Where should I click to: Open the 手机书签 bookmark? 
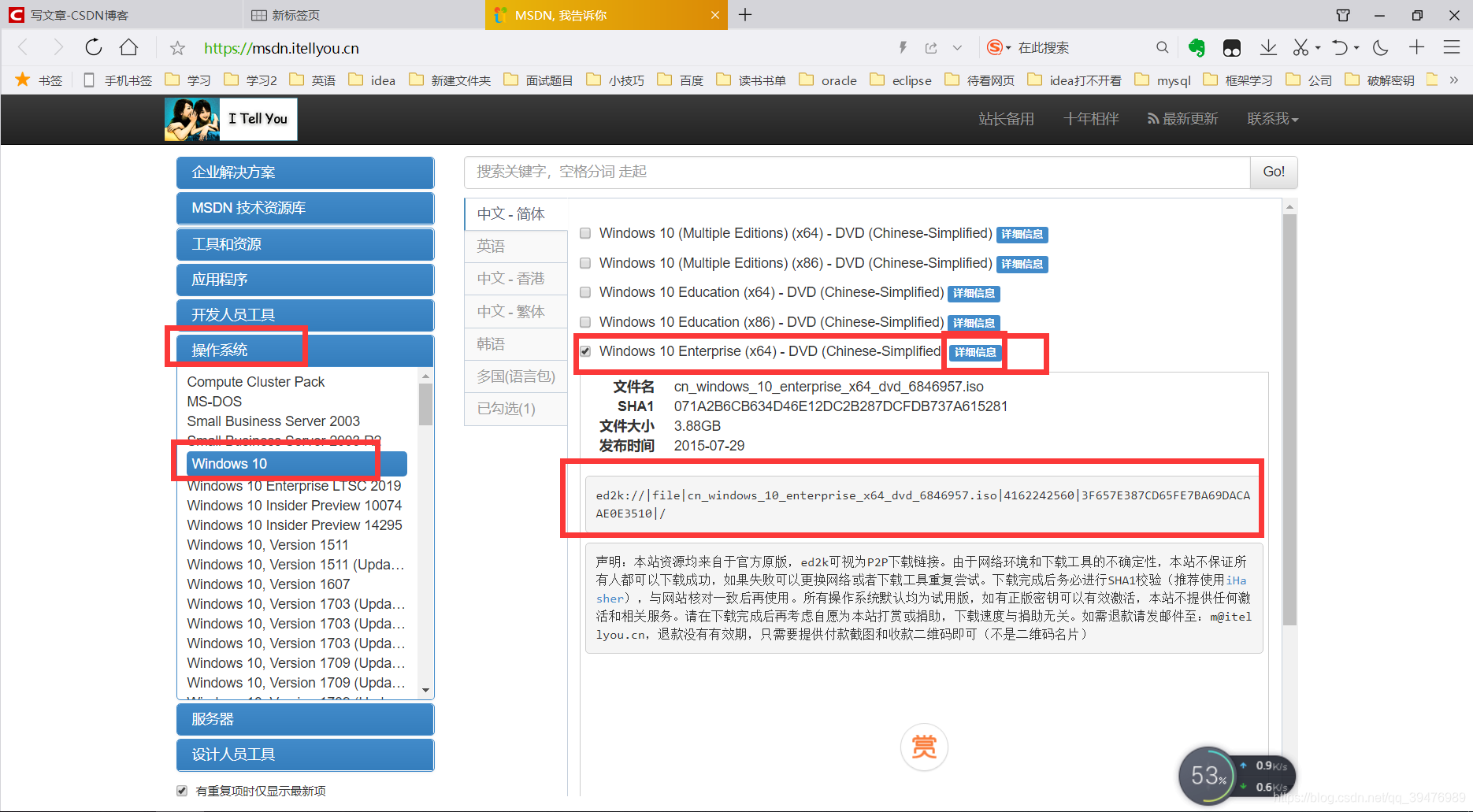118,80
